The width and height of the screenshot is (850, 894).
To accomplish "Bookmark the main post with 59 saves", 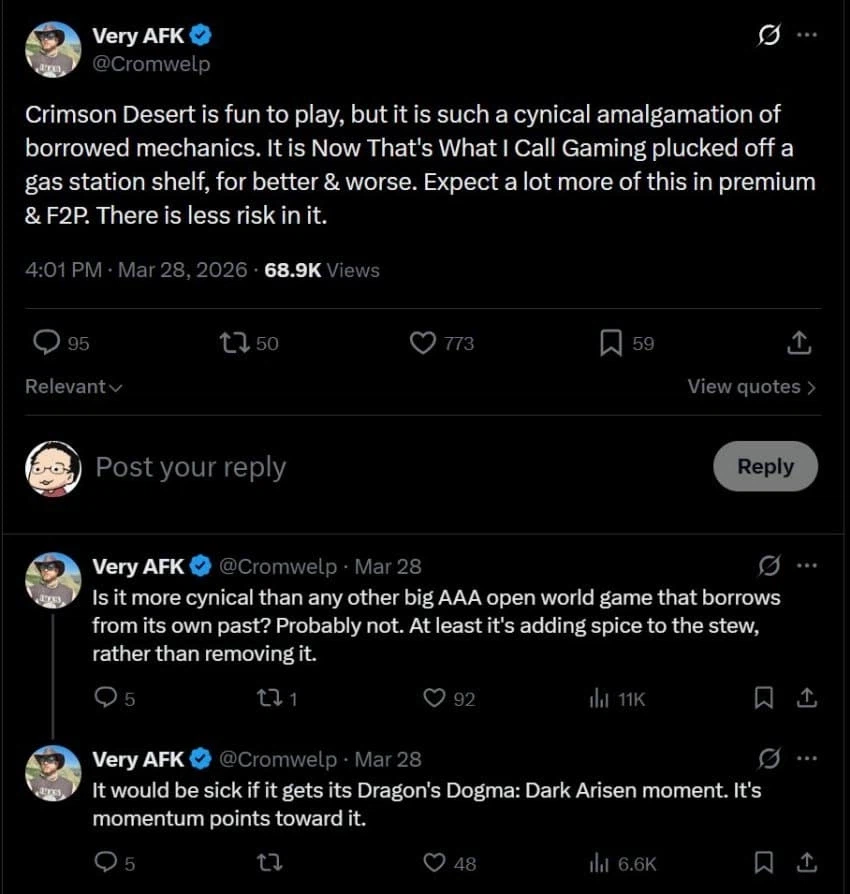I will [610, 343].
